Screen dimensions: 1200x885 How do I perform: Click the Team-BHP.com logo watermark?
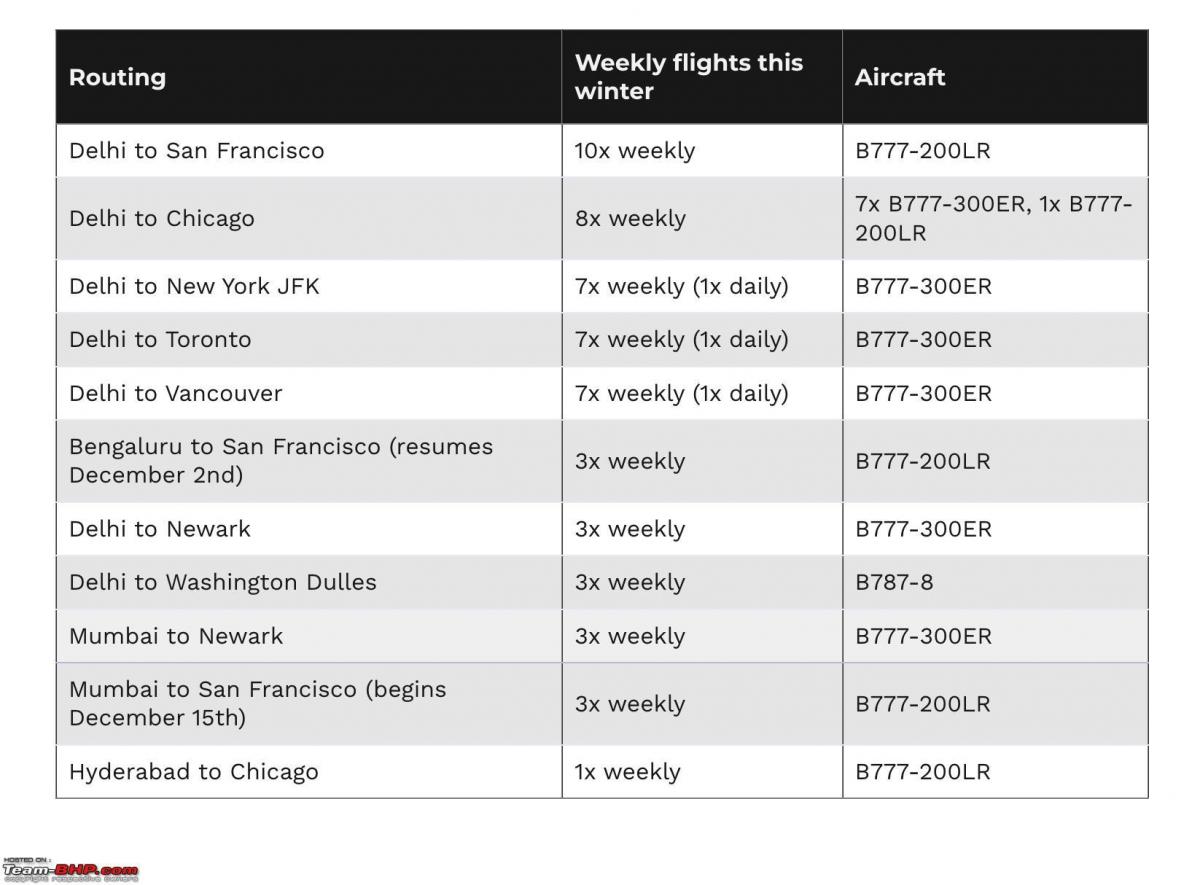(70, 869)
